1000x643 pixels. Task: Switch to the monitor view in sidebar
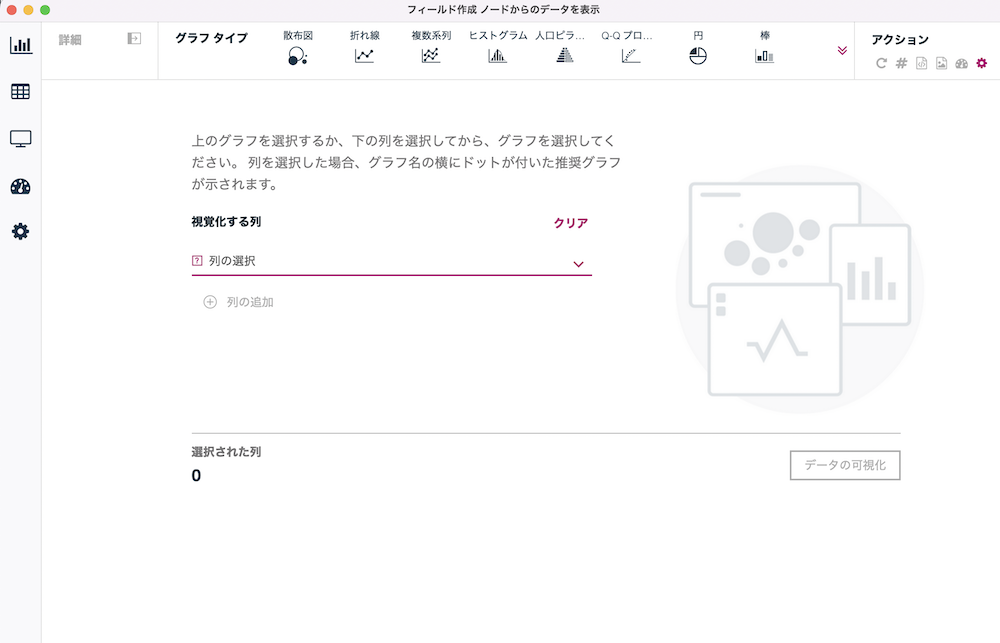tap(20, 139)
